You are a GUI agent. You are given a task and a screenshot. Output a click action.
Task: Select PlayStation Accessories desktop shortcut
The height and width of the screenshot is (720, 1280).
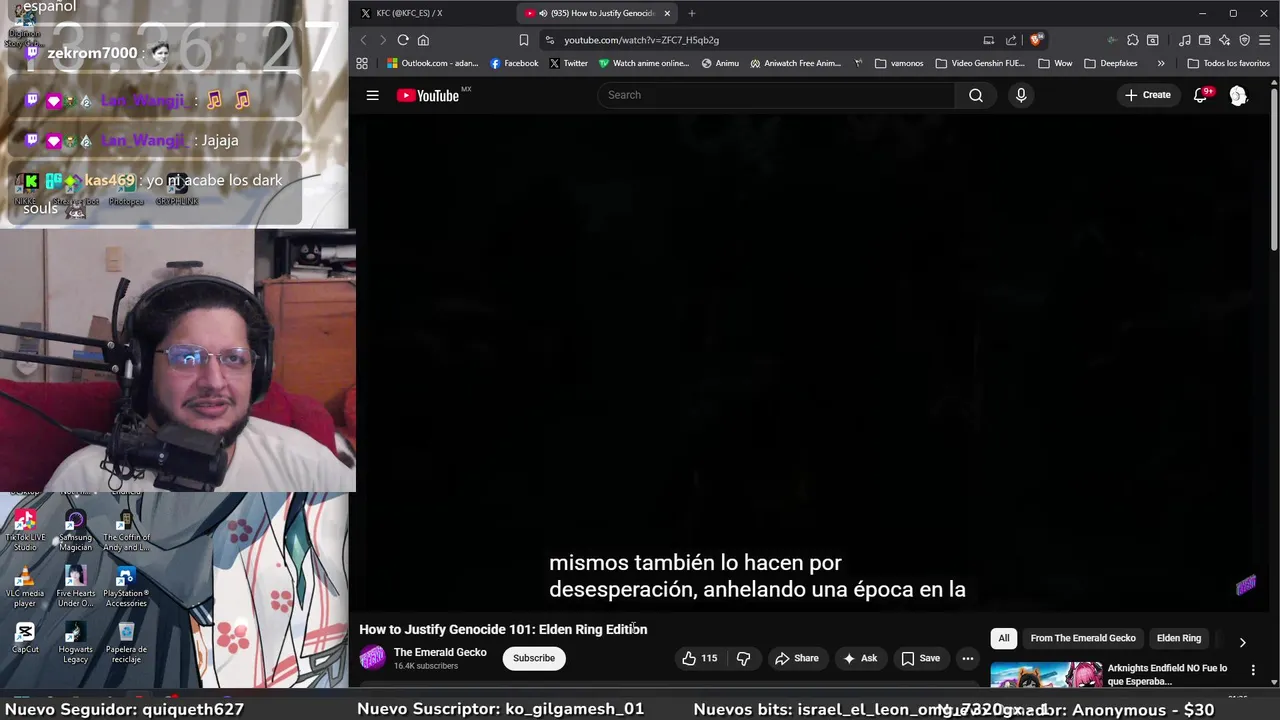(126, 586)
